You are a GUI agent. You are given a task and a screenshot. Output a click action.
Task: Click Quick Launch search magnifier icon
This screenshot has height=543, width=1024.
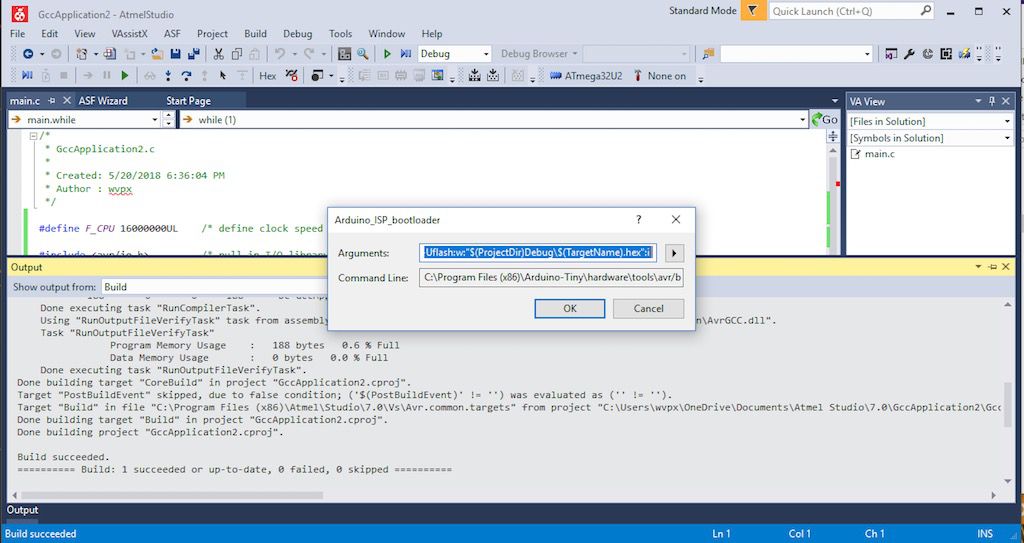925,11
